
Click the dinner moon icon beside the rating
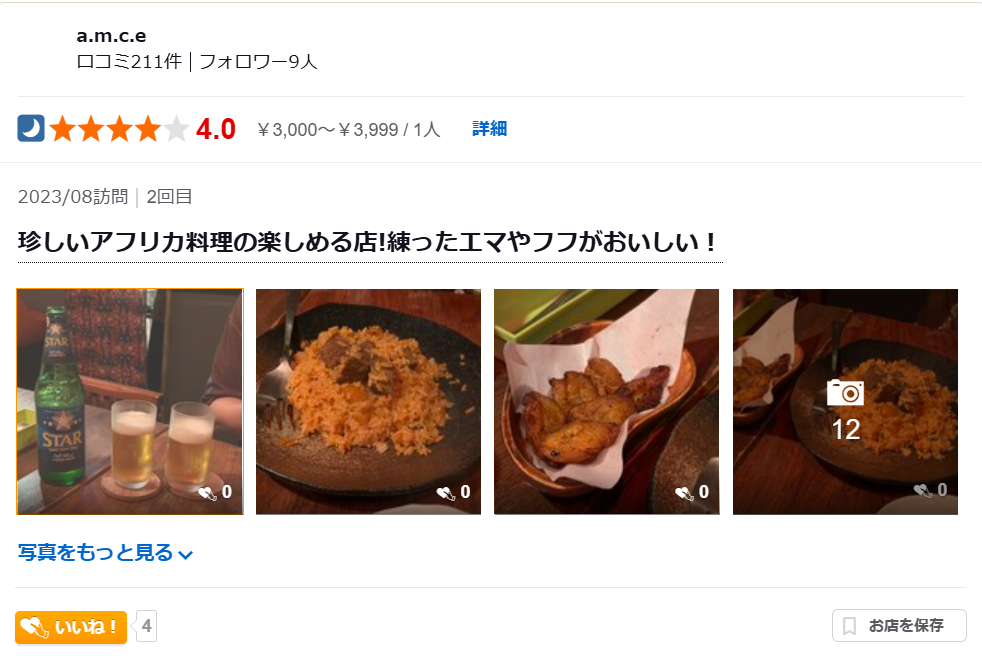click(x=31, y=128)
